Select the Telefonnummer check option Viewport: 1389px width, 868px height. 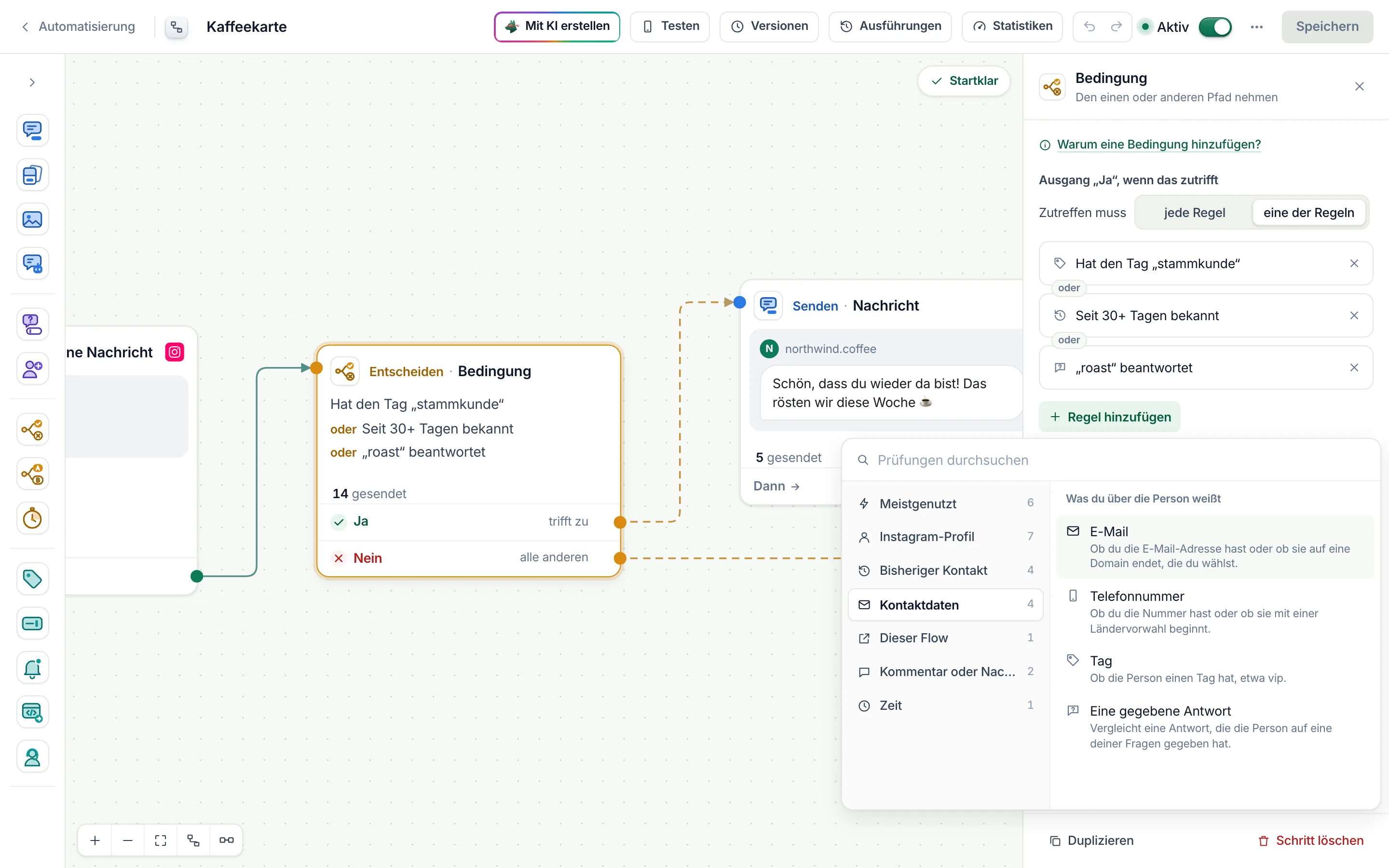1215,612
